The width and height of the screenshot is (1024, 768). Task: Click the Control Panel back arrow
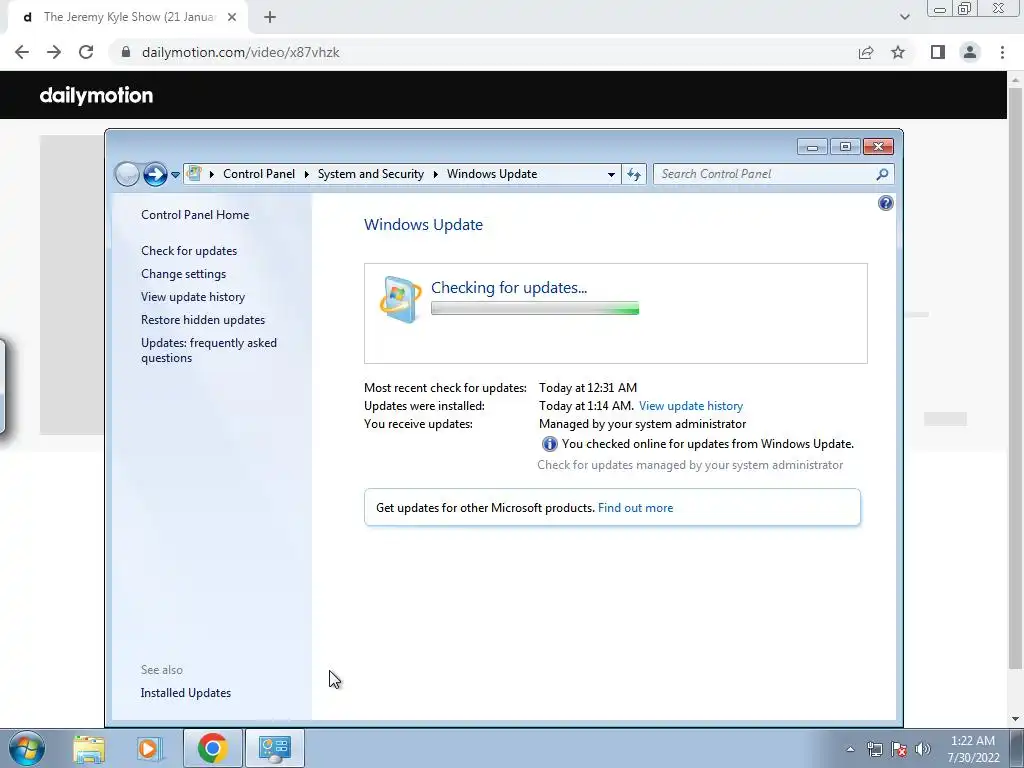coord(127,174)
